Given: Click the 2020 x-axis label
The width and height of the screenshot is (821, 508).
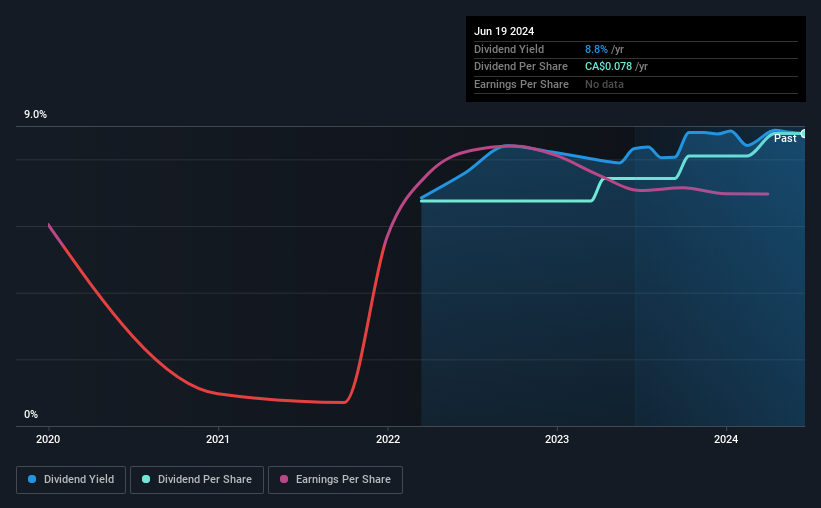Looking at the screenshot, I should pyautogui.click(x=48, y=439).
